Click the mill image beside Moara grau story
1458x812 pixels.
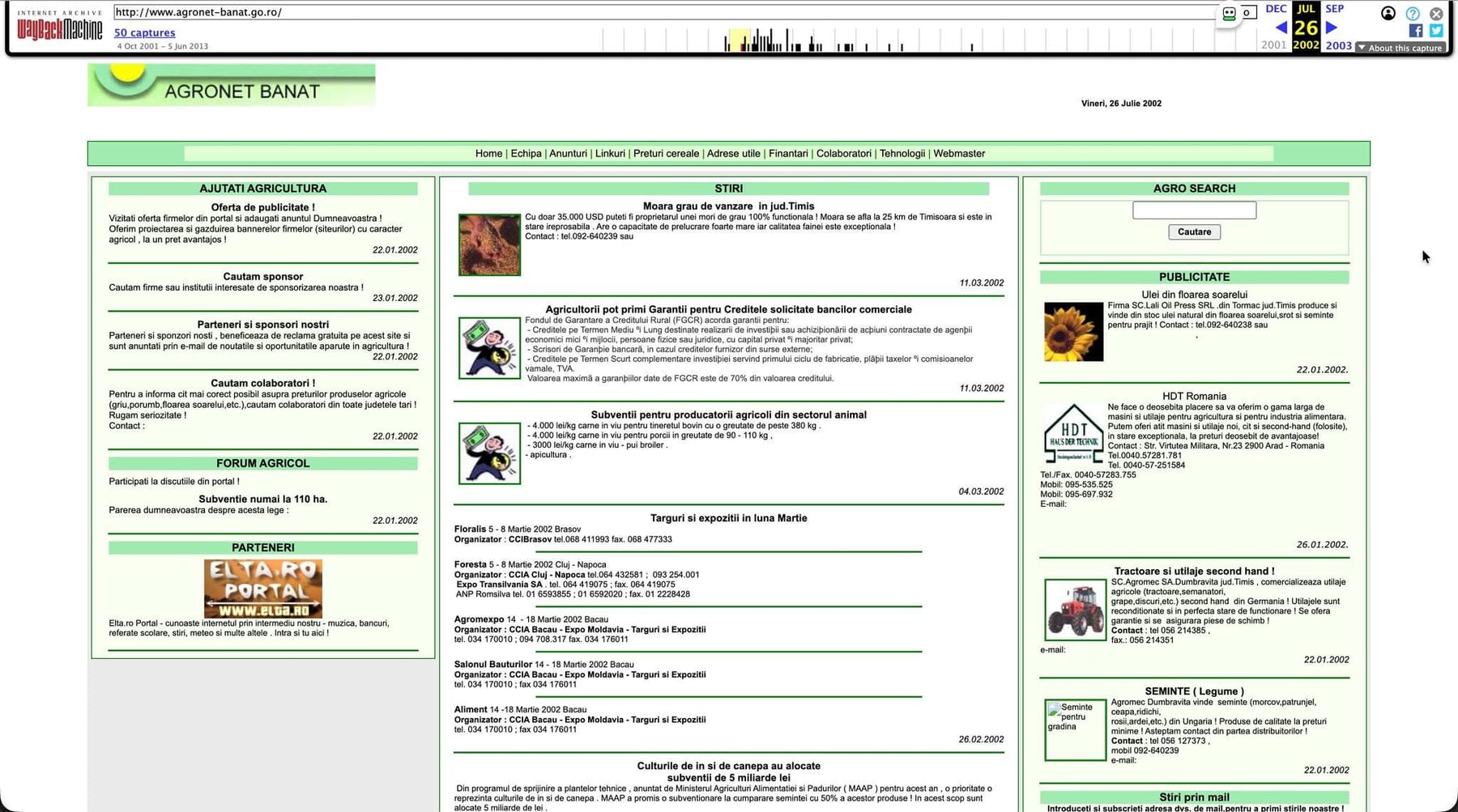click(489, 244)
